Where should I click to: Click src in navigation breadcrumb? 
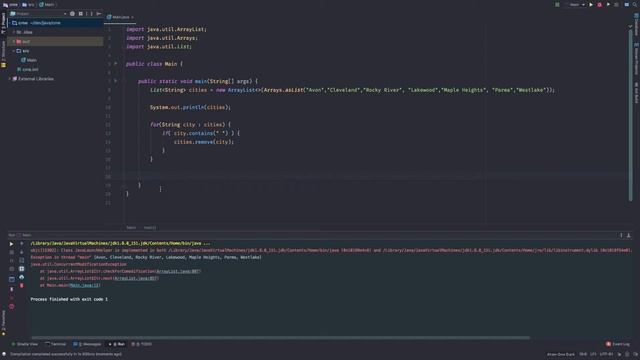coord(28,4)
